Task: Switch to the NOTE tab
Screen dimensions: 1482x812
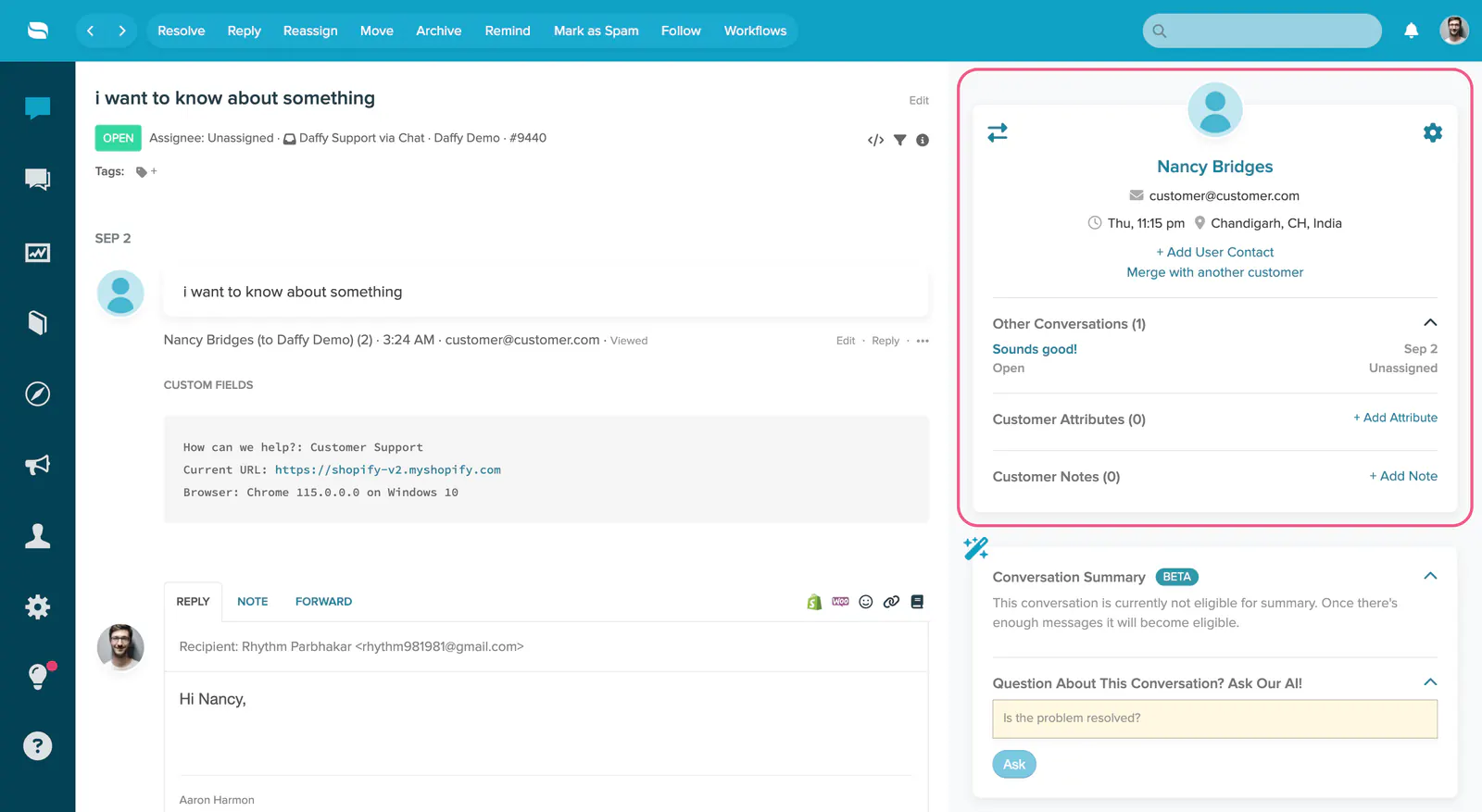Action: point(253,602)
